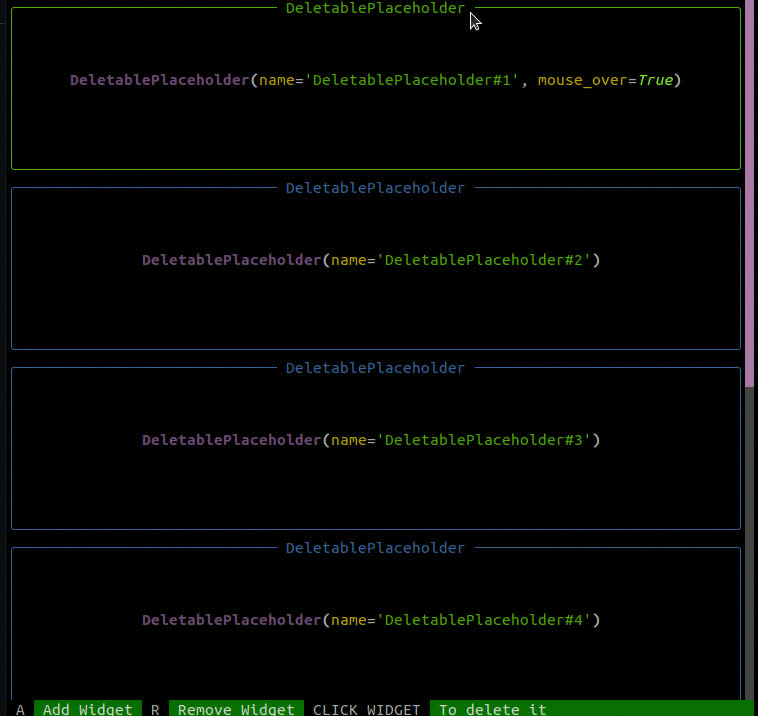Click the CLICK WIDGET footer label

click(x=366, y=709)
